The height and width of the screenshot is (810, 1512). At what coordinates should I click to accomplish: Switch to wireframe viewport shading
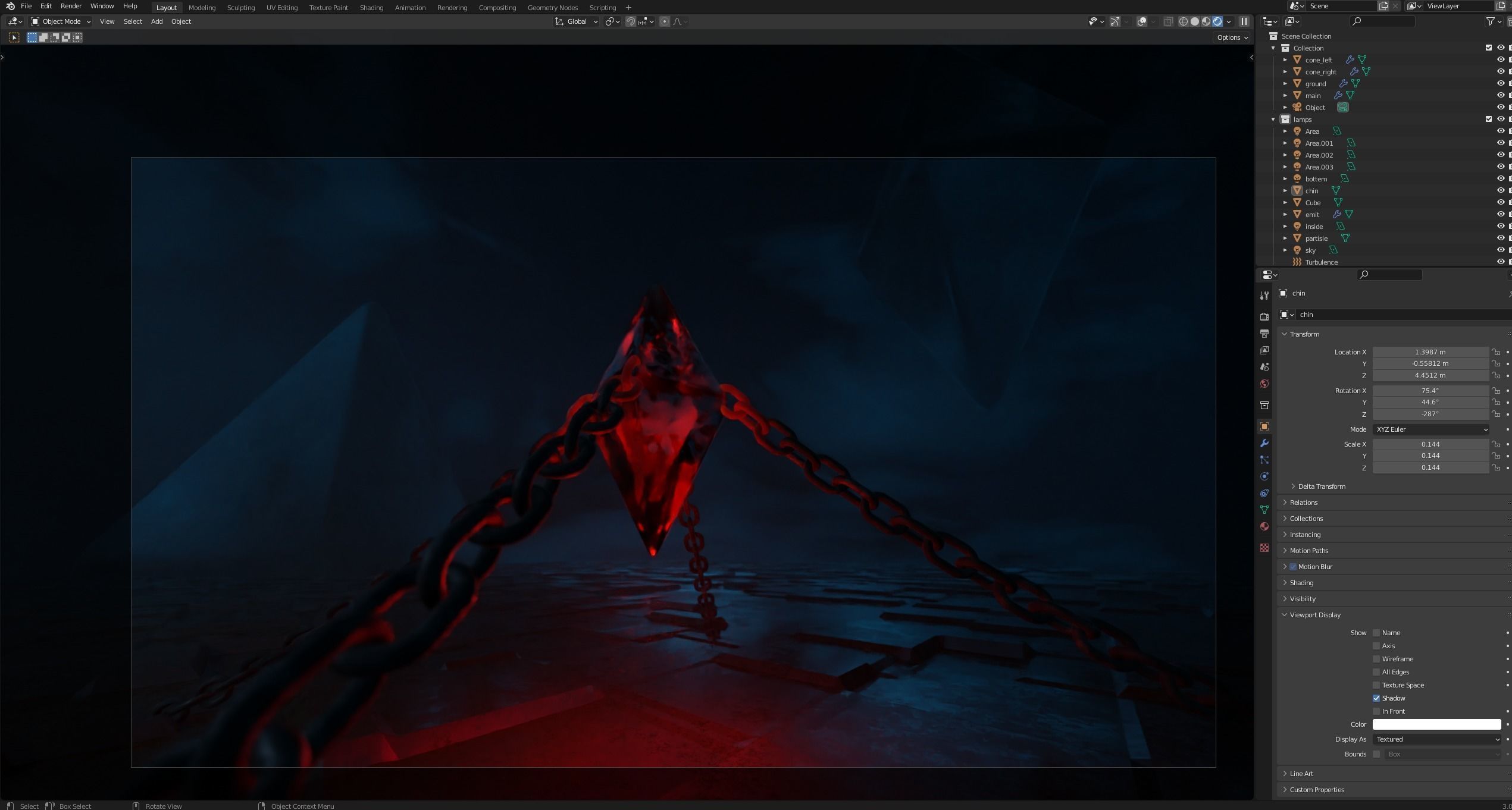point(1183,21)
